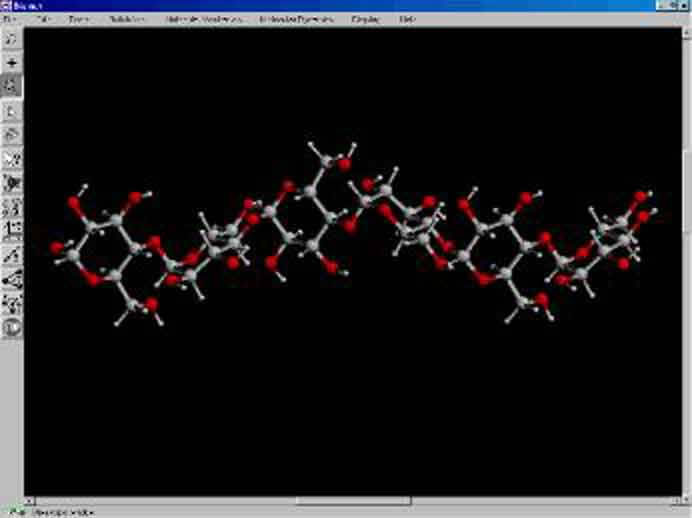This screenshot has width=692, height=518.
Task: Select the arrow pointer tool in left toolbar
Action: pyautogui.click(x=12, y=111)
